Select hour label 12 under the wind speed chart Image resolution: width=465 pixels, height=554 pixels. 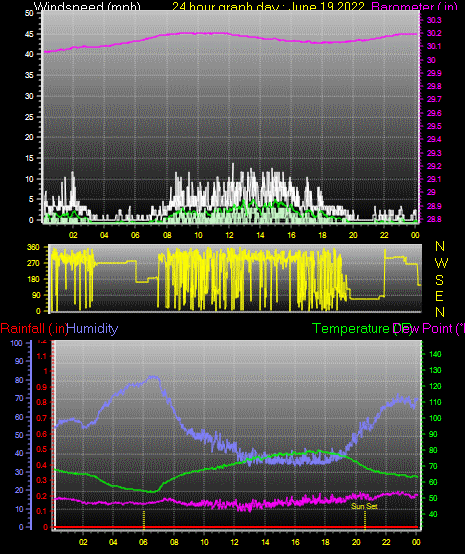point(229,235)
